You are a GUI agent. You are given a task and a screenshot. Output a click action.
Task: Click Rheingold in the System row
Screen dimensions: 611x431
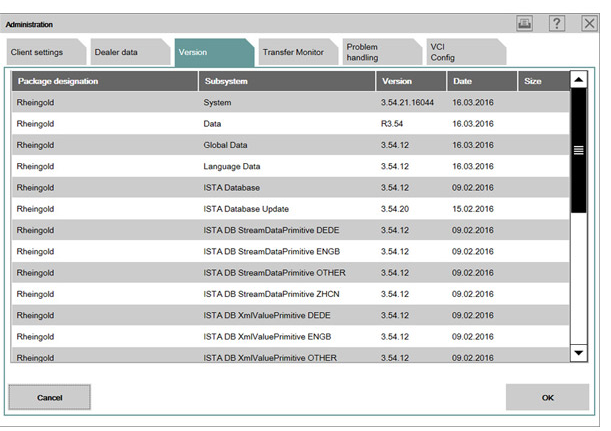[x=35, y=102]
